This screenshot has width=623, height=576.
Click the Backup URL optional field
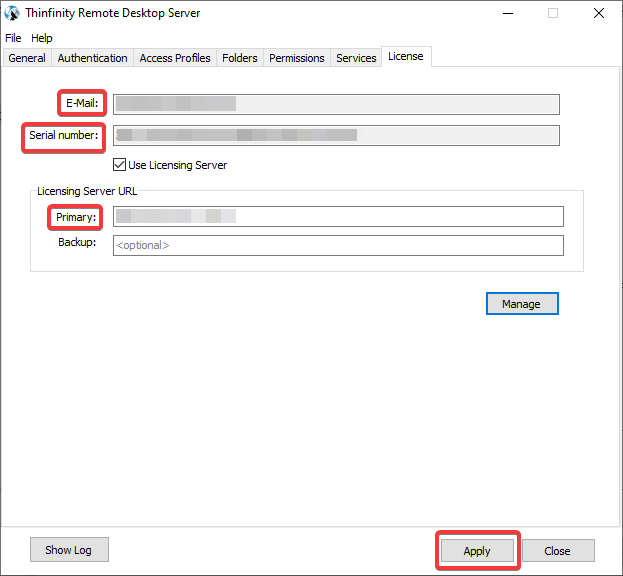click(338, 245)
